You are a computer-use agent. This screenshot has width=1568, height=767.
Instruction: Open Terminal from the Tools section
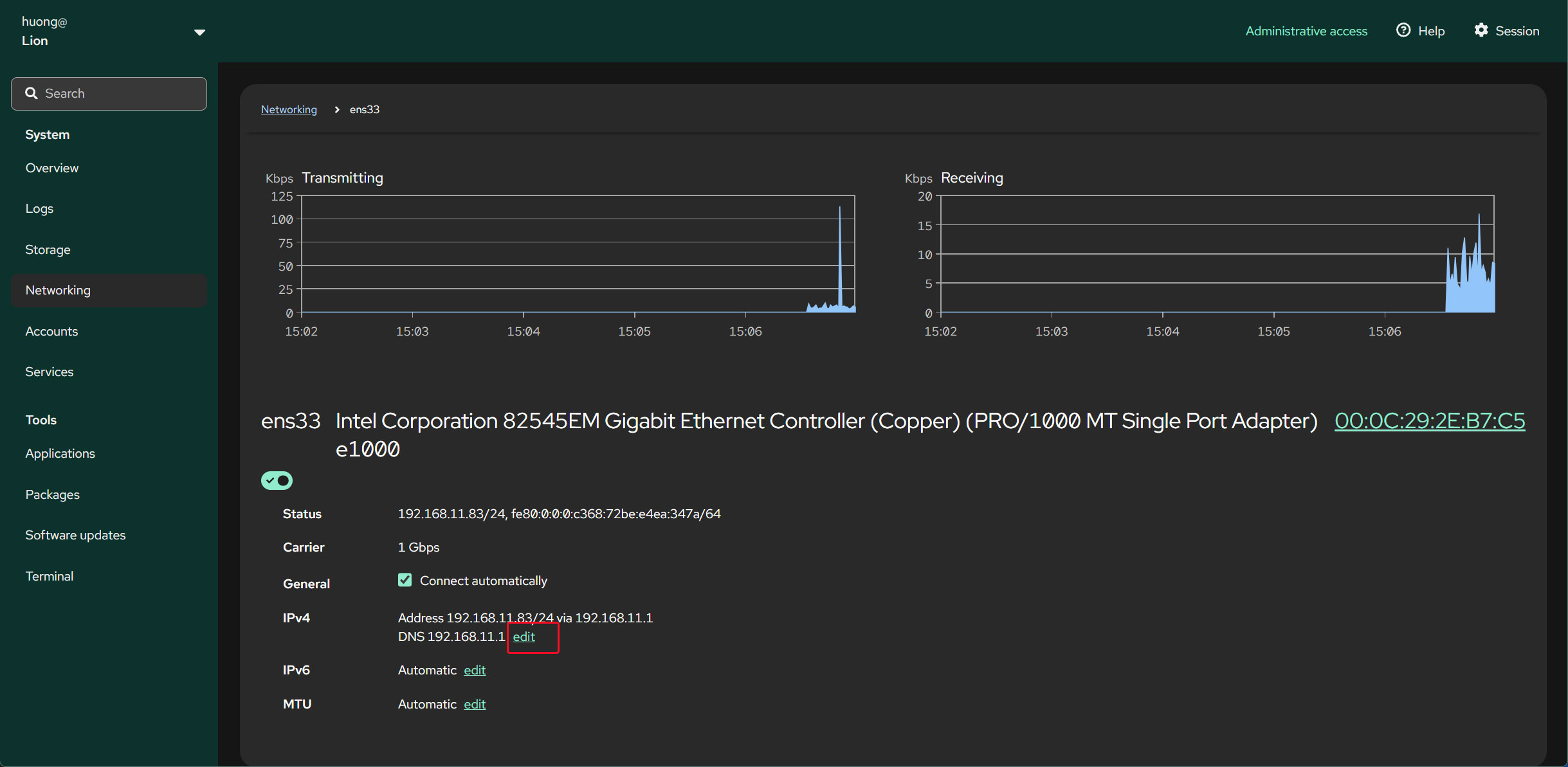(49, 576)
